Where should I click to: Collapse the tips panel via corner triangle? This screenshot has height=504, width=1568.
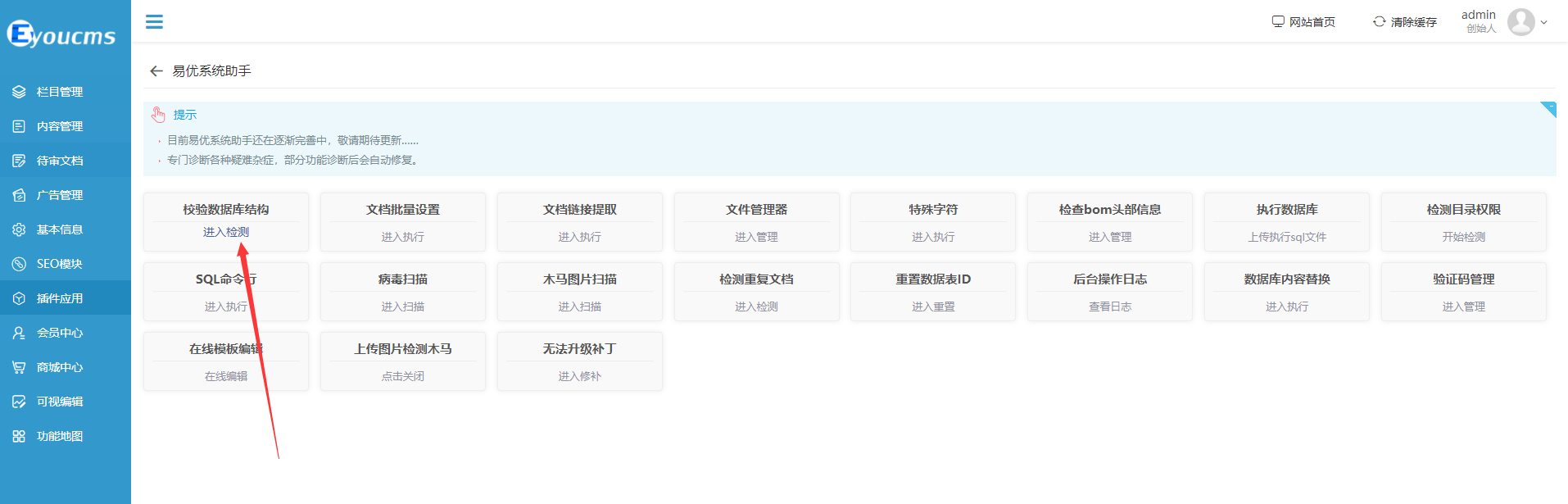pyautogui.click(x=1549, y=108)
